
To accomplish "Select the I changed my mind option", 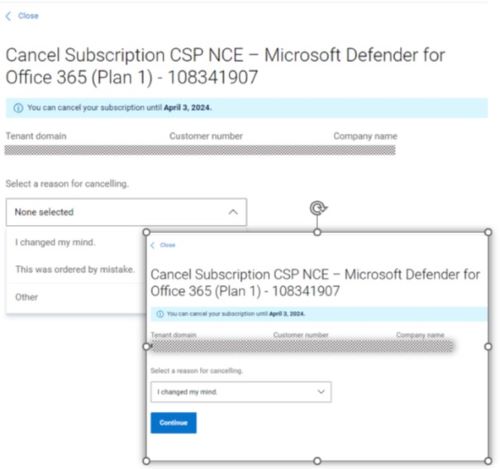I will [x=55, y=242].
